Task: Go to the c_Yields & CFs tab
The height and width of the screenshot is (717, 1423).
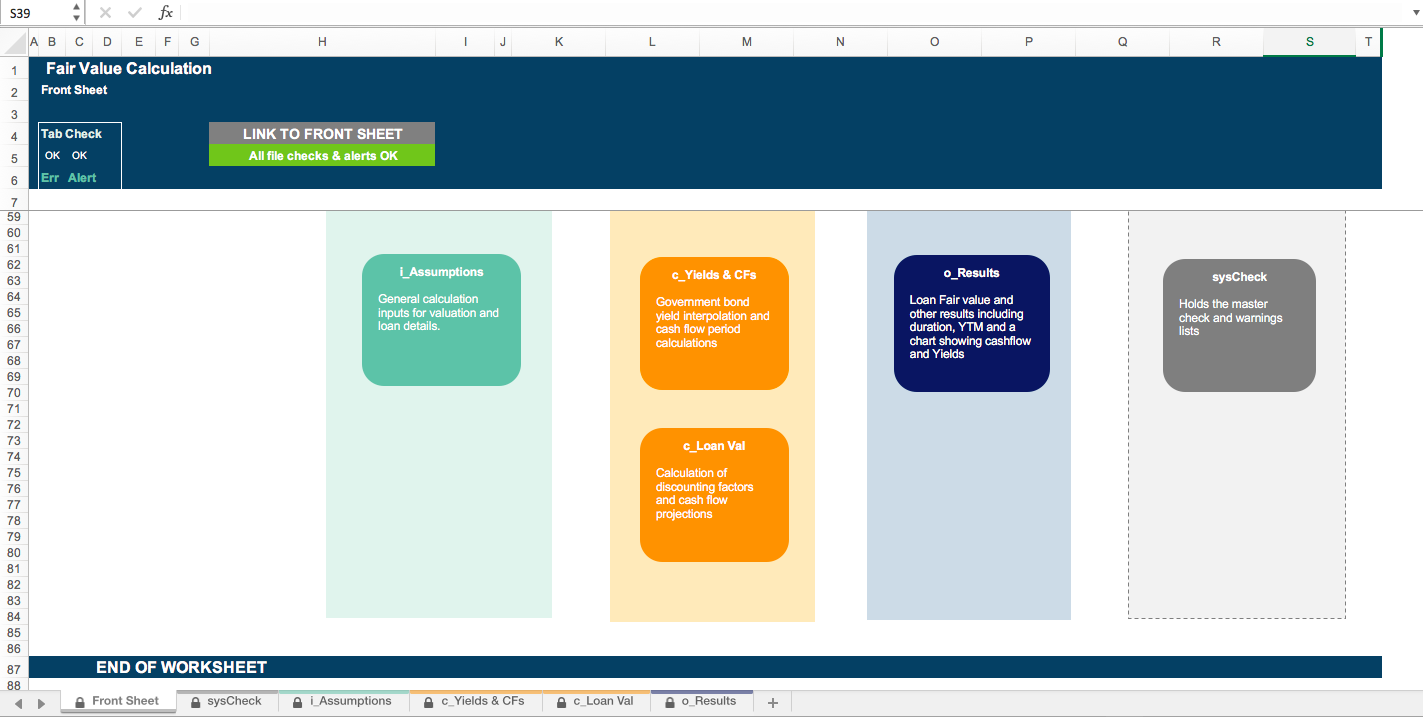Action: (474, 701)
